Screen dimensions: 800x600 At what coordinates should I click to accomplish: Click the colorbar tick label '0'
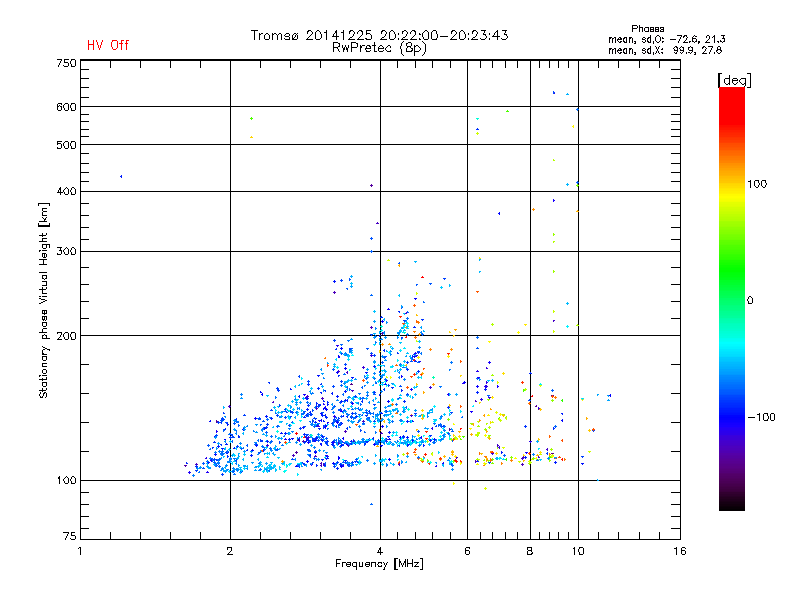[750, 301]
